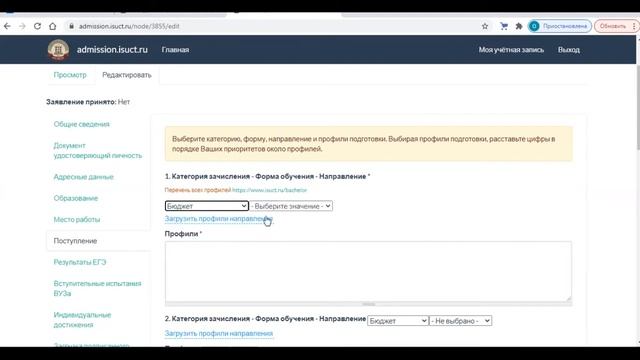Open the admission.isuct.ru site title link

coord(112,50)
